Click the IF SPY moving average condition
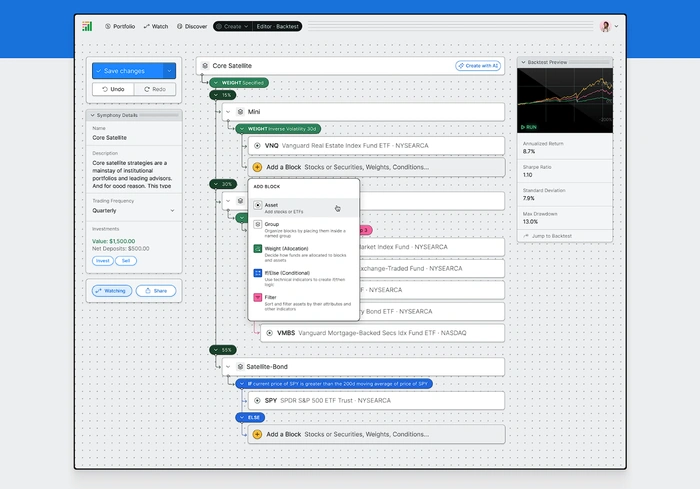700x489 pixels. pos(334,384)
